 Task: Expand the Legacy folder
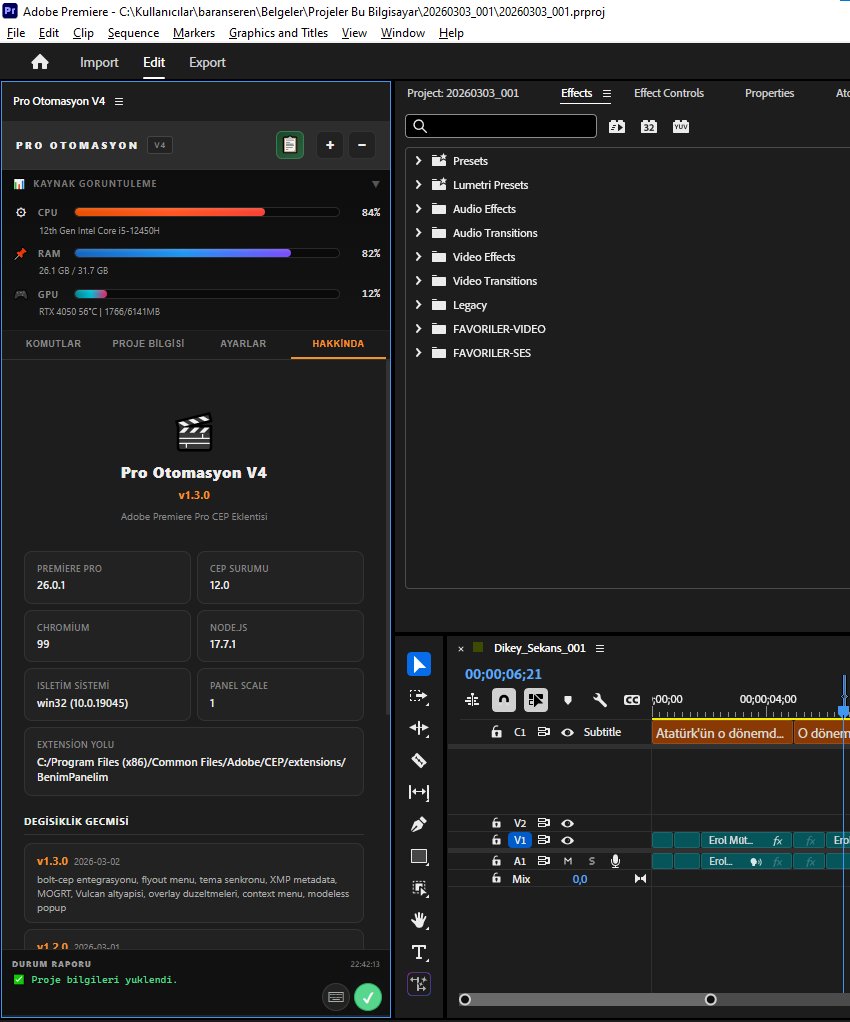pyautogui.click(x=418, y=304)
